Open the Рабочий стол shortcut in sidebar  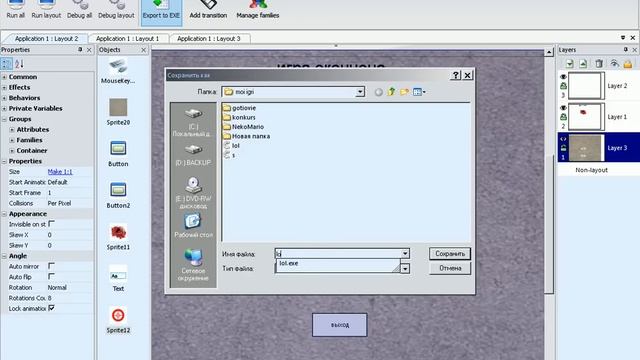tap(193, 225)
